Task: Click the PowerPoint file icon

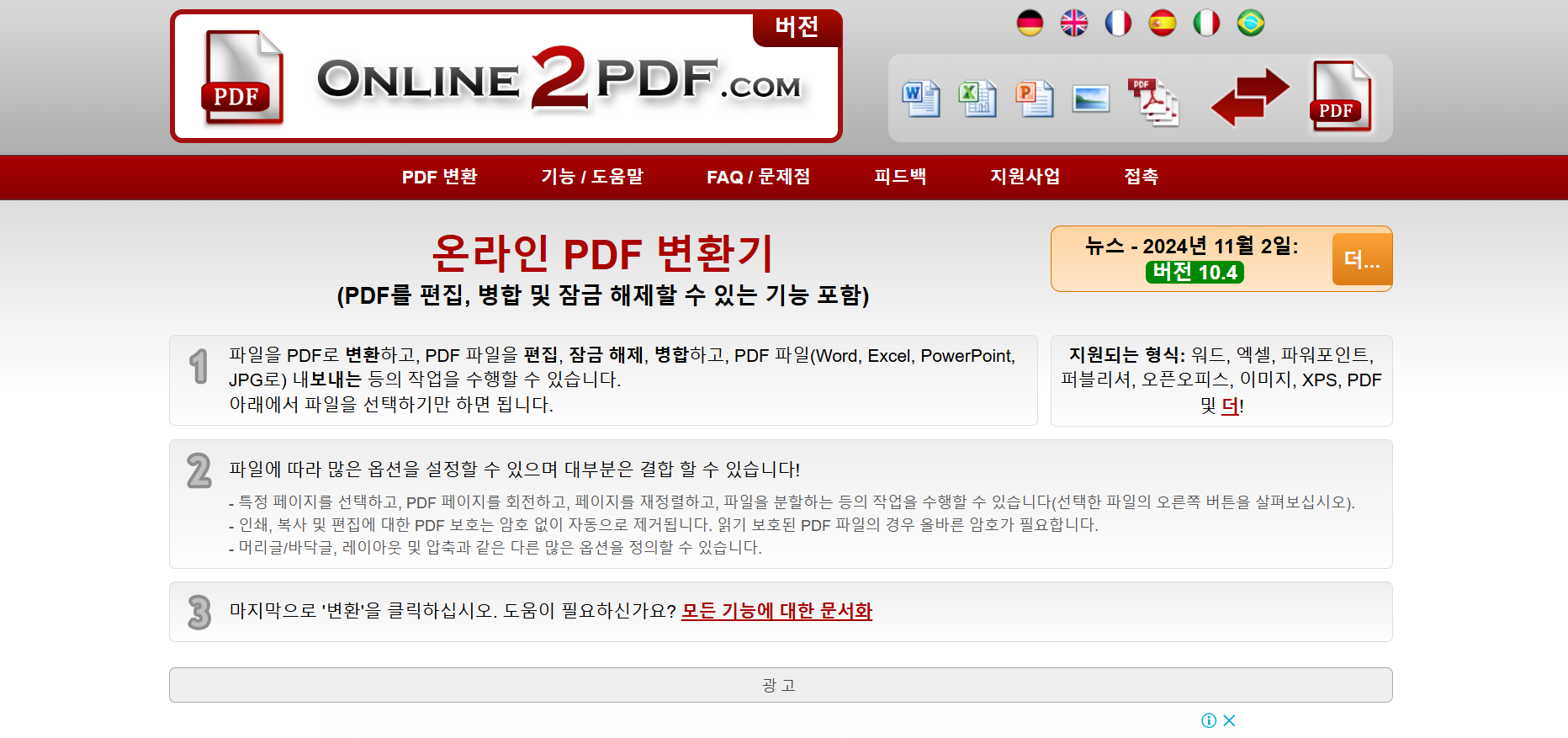Action: 1035,98
